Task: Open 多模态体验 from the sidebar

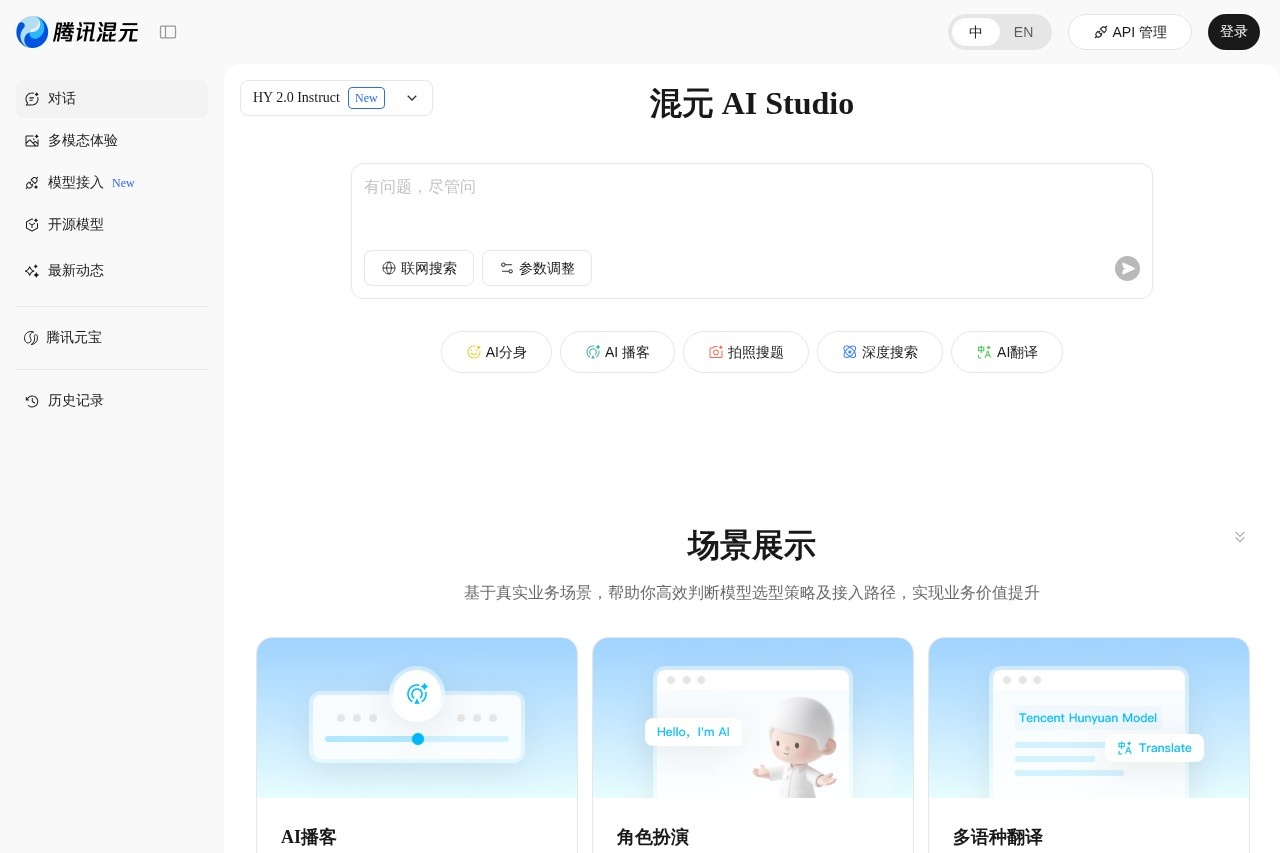Action: pyautogui.click(x=83, y=140)
